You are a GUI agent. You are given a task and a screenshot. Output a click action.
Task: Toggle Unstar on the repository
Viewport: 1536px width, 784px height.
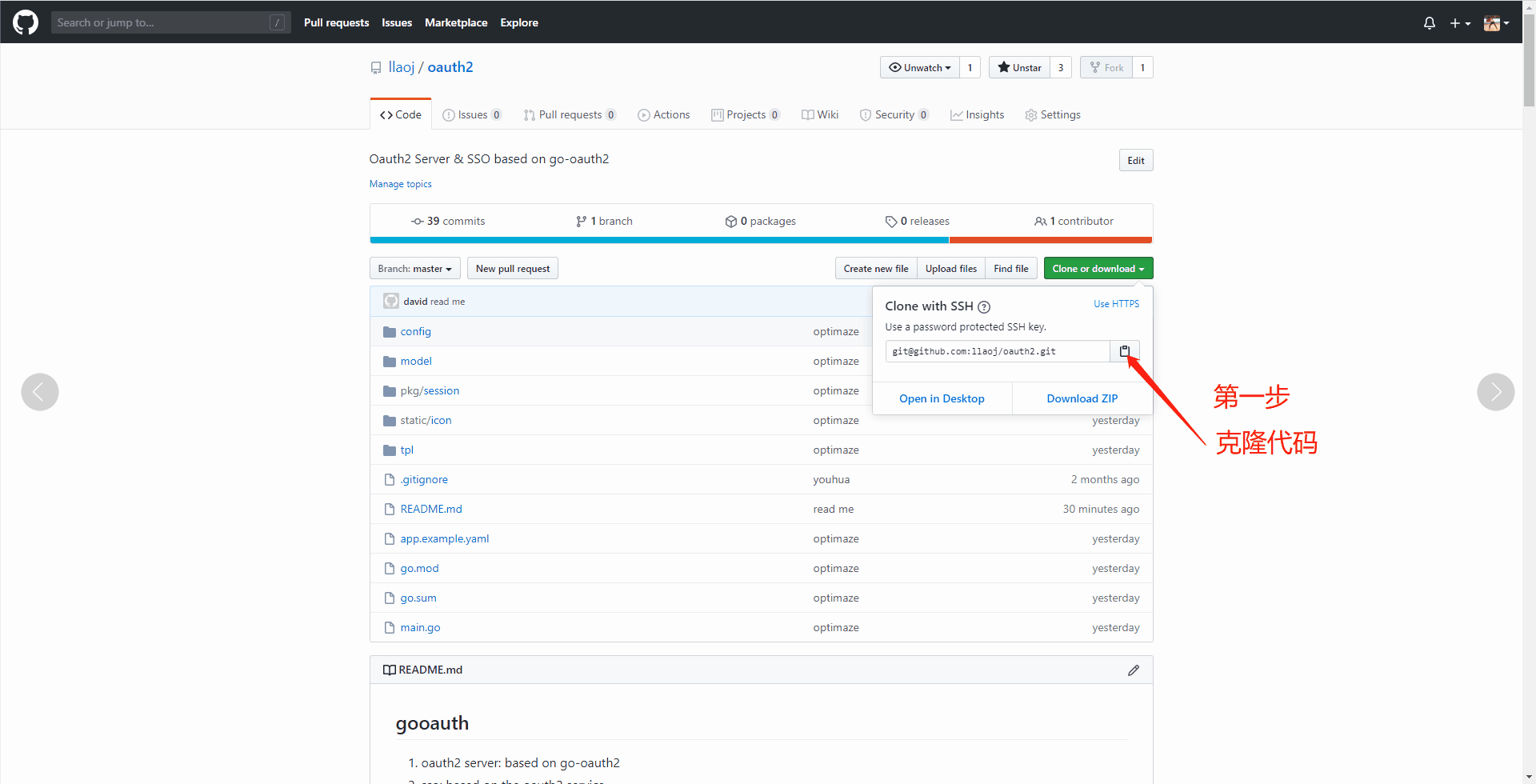coord(1019,67)
